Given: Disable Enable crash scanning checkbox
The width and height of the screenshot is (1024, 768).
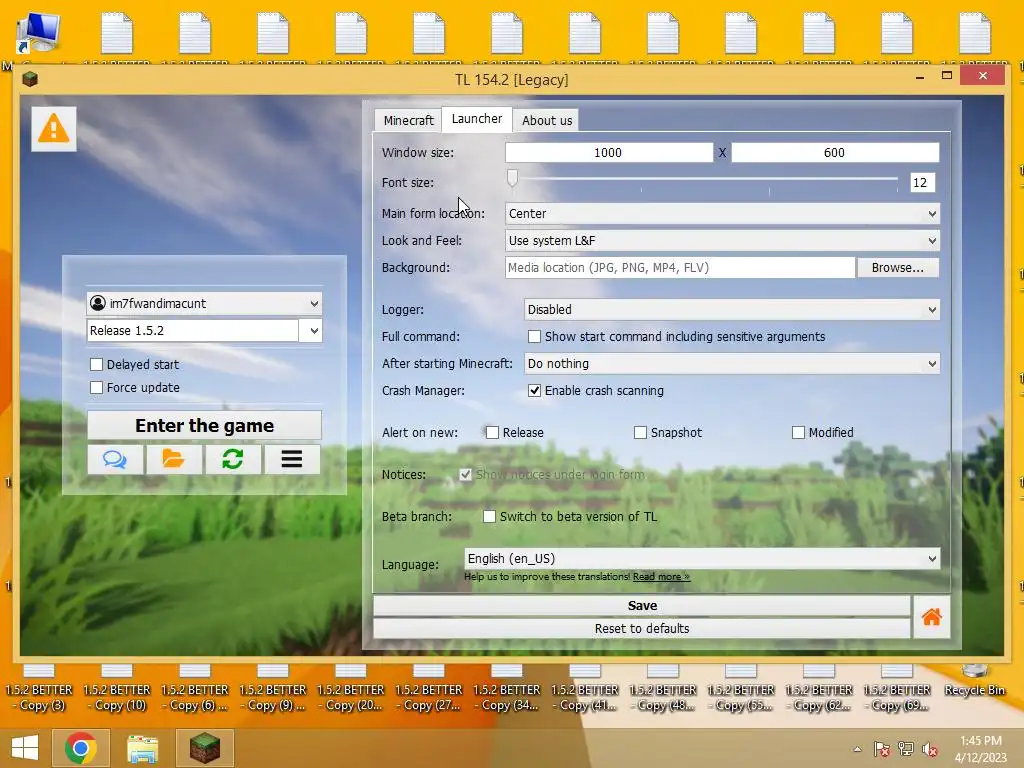Looking at the screenshot, I should tap(534, 391).
